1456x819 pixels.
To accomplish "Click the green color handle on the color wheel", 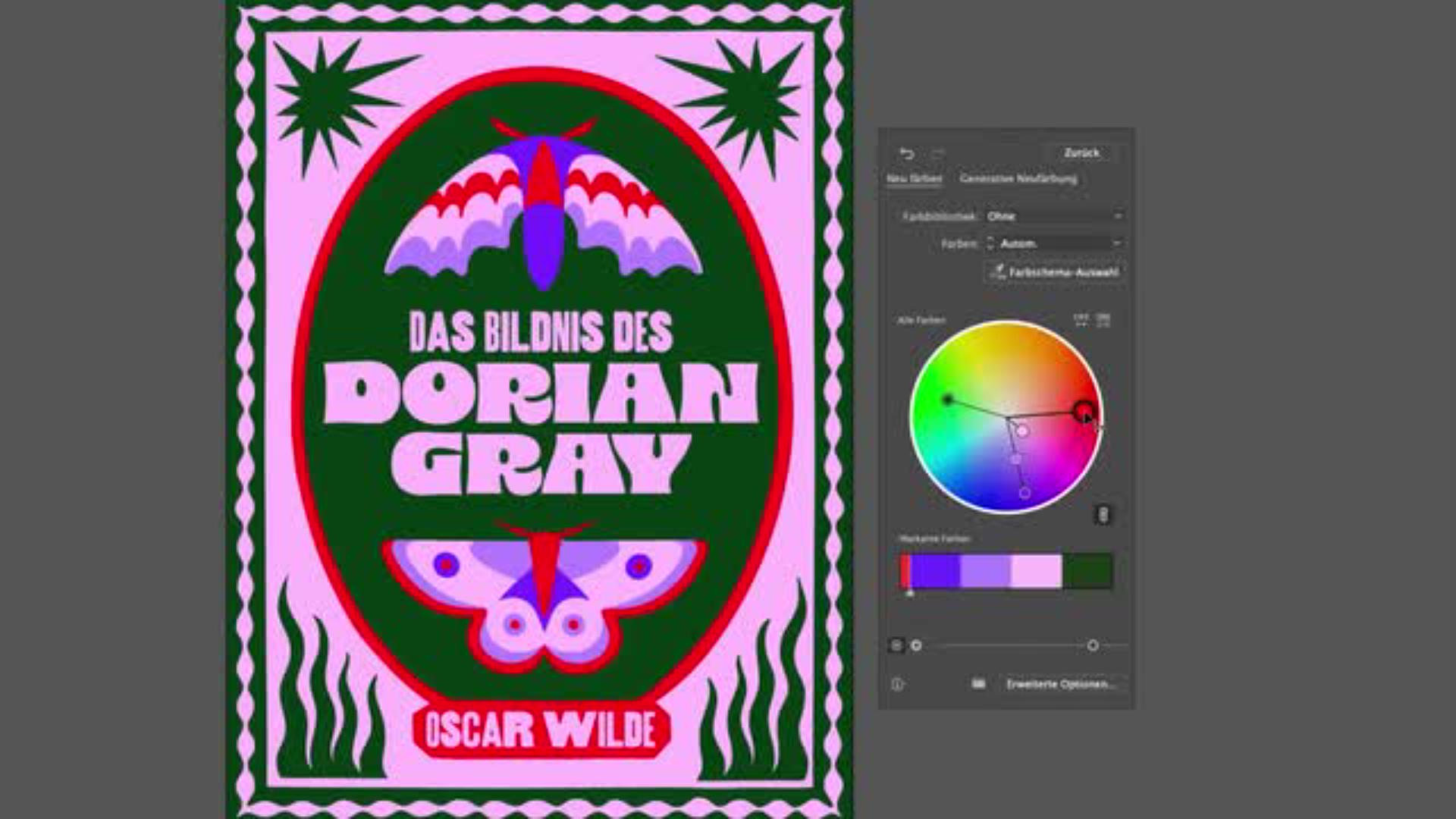I will click(x=947, y=400).
